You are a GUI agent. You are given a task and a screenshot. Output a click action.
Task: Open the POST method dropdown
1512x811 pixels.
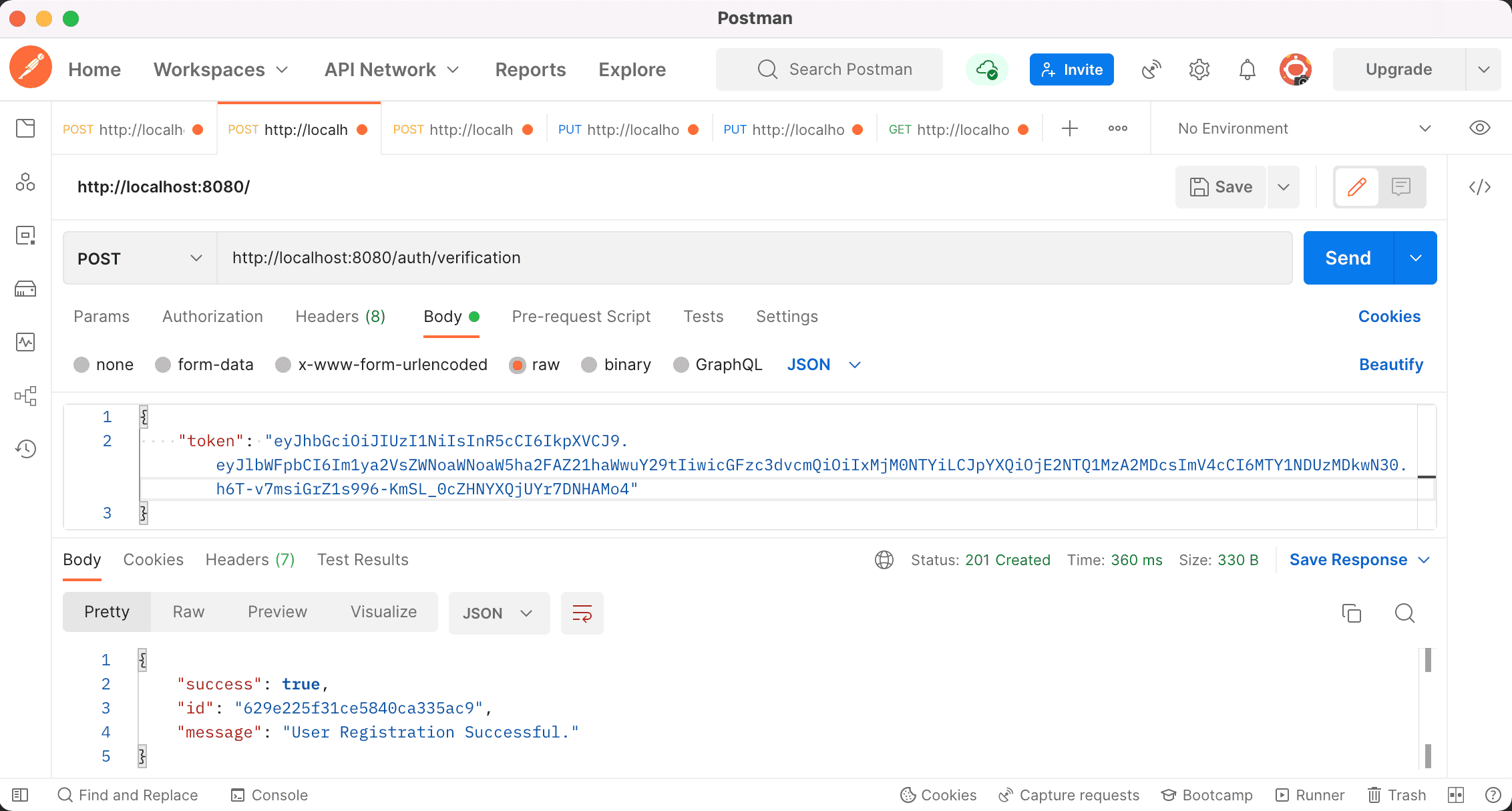point(140,259)
